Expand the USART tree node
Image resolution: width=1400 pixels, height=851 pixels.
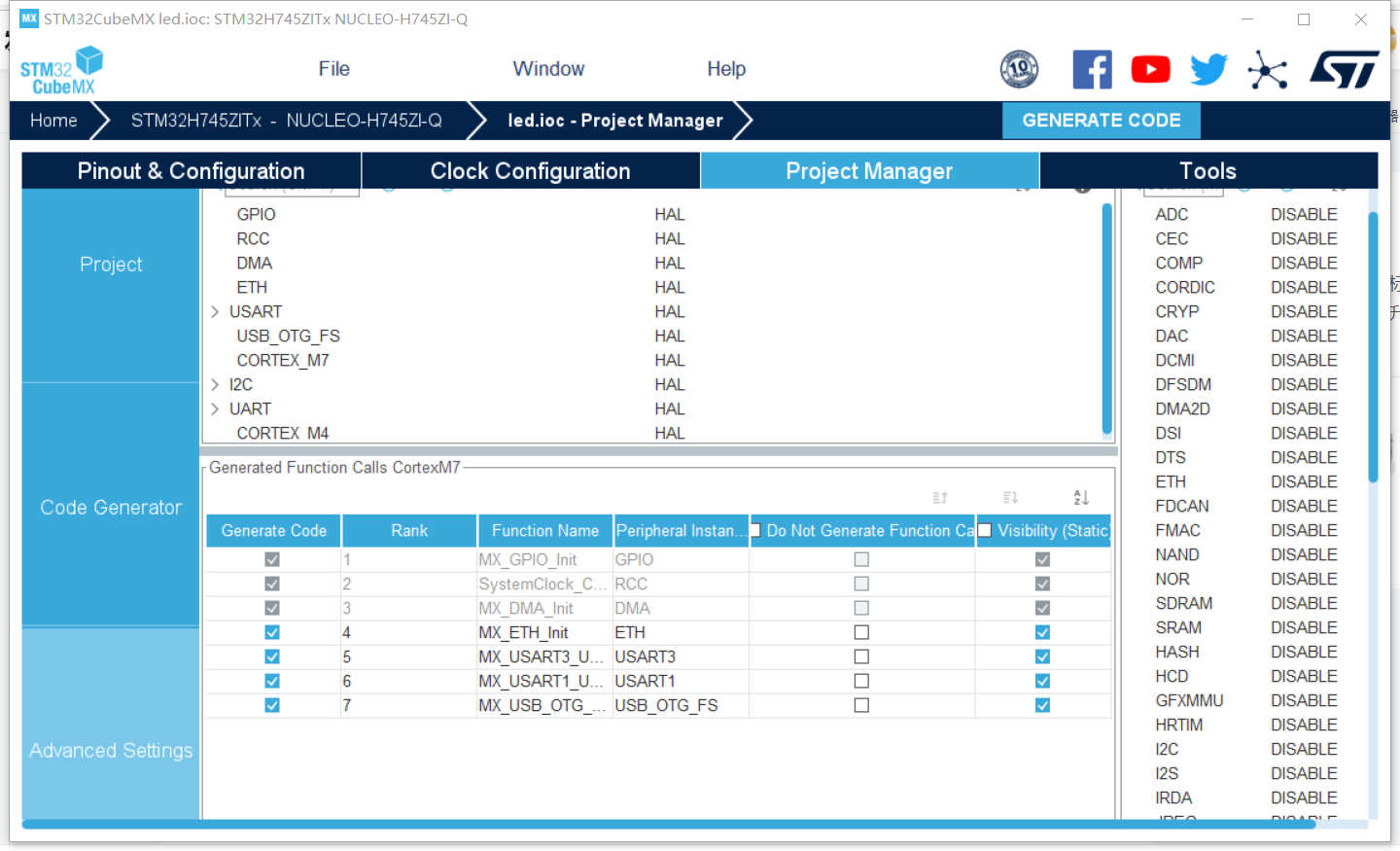(215, 311)
